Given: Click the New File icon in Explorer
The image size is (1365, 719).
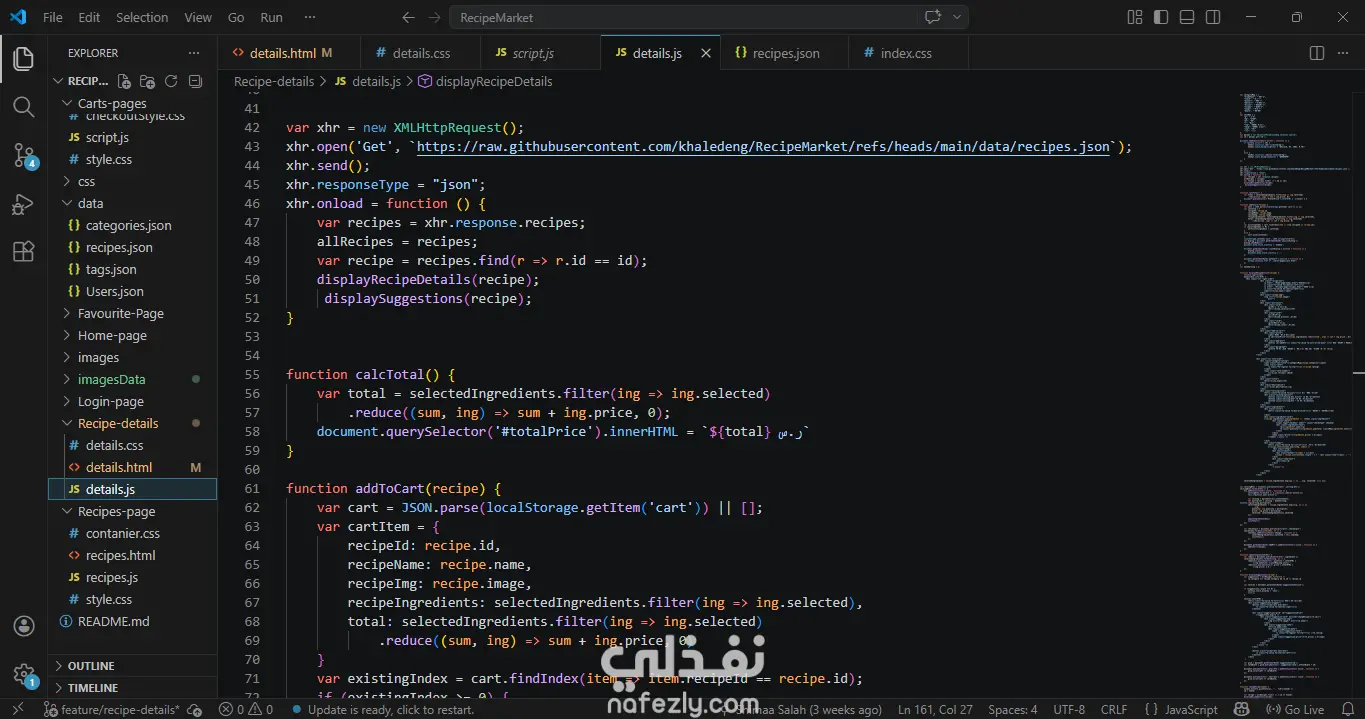Looking at the screenshot, I should click(x=124, y=81).
